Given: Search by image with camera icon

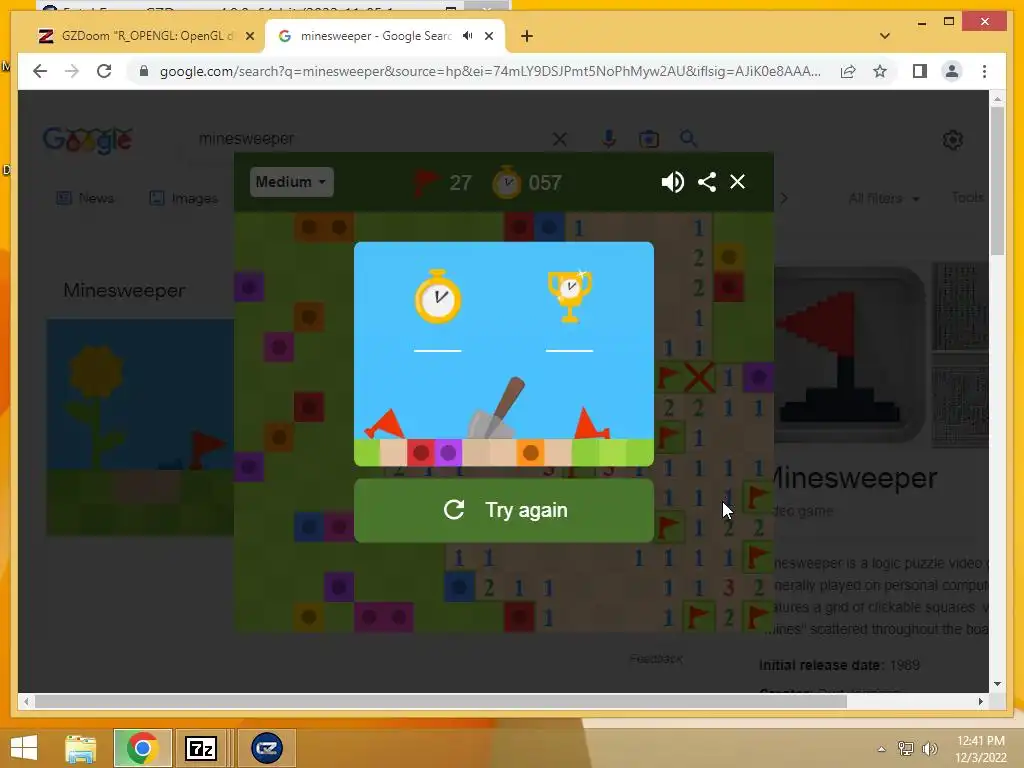Looking at the screenshot, I should tap(648, 138).
